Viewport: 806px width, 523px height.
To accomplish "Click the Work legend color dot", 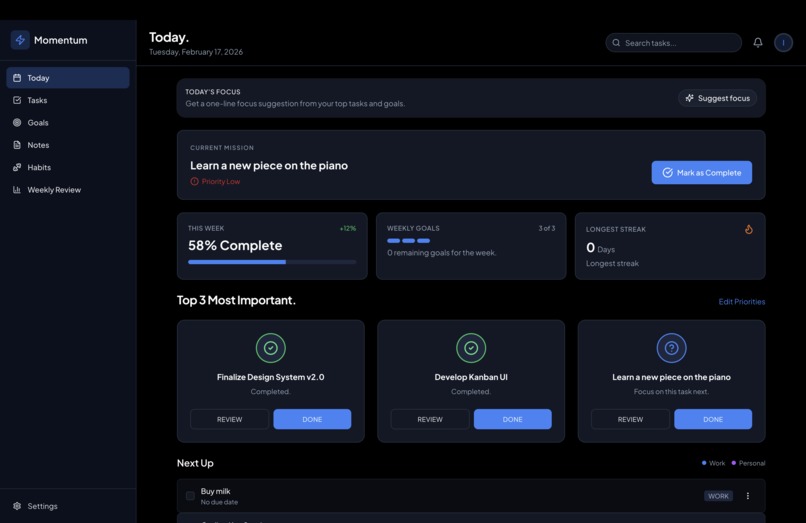I will 704,463.
